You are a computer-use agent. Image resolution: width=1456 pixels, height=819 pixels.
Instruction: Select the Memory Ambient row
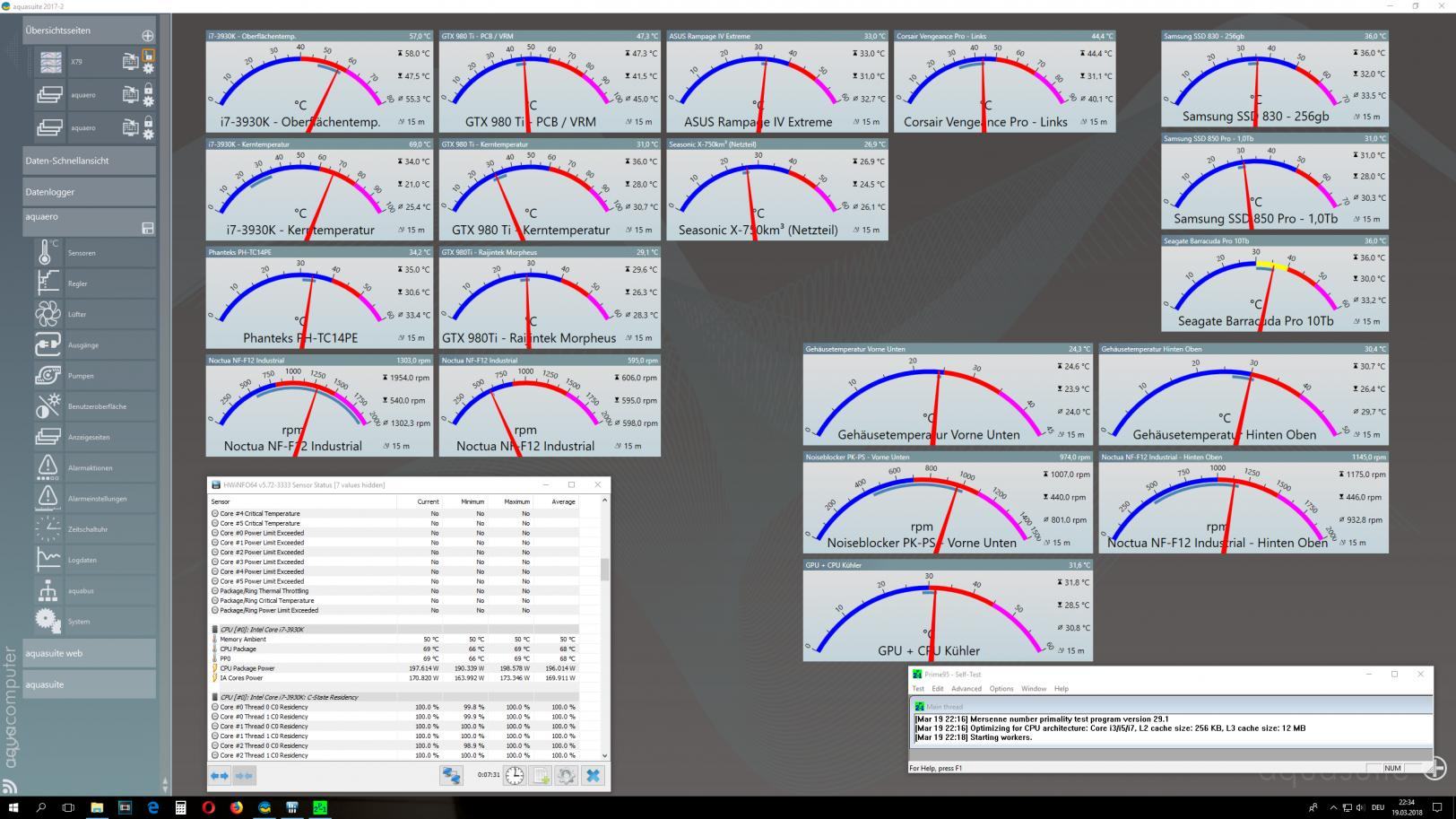(393, 640)
